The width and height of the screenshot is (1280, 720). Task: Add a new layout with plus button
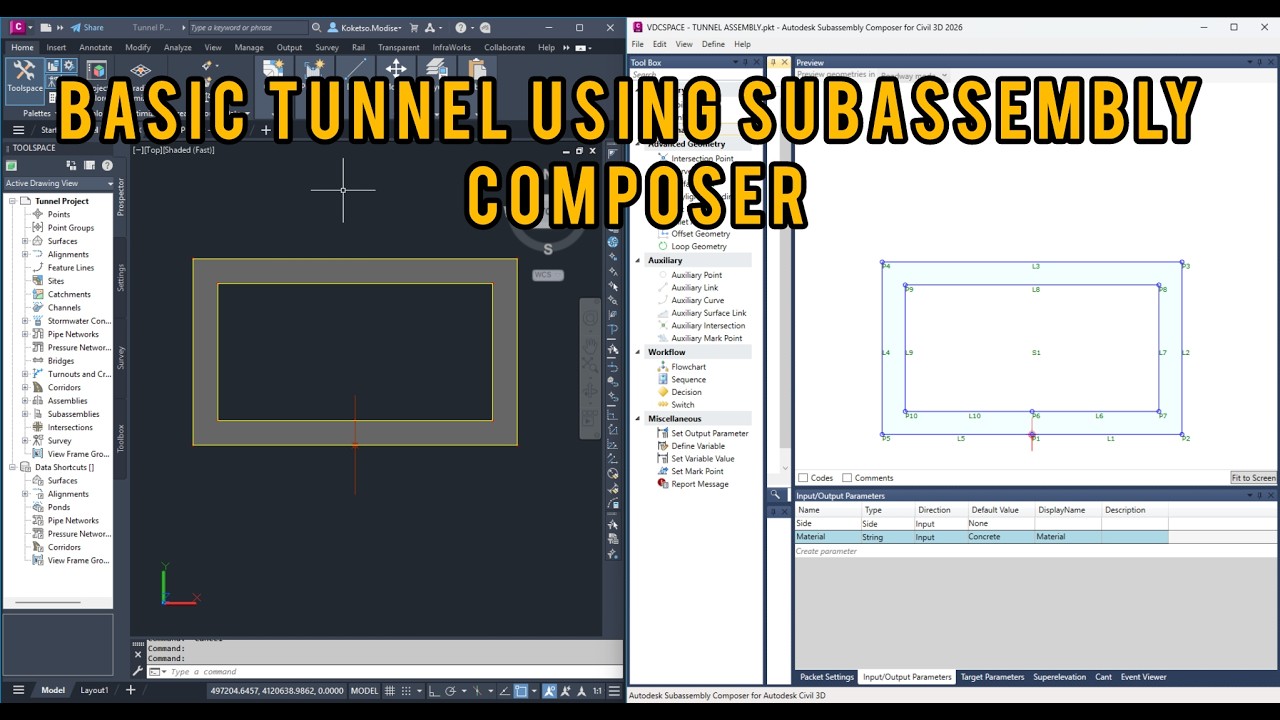130,690
